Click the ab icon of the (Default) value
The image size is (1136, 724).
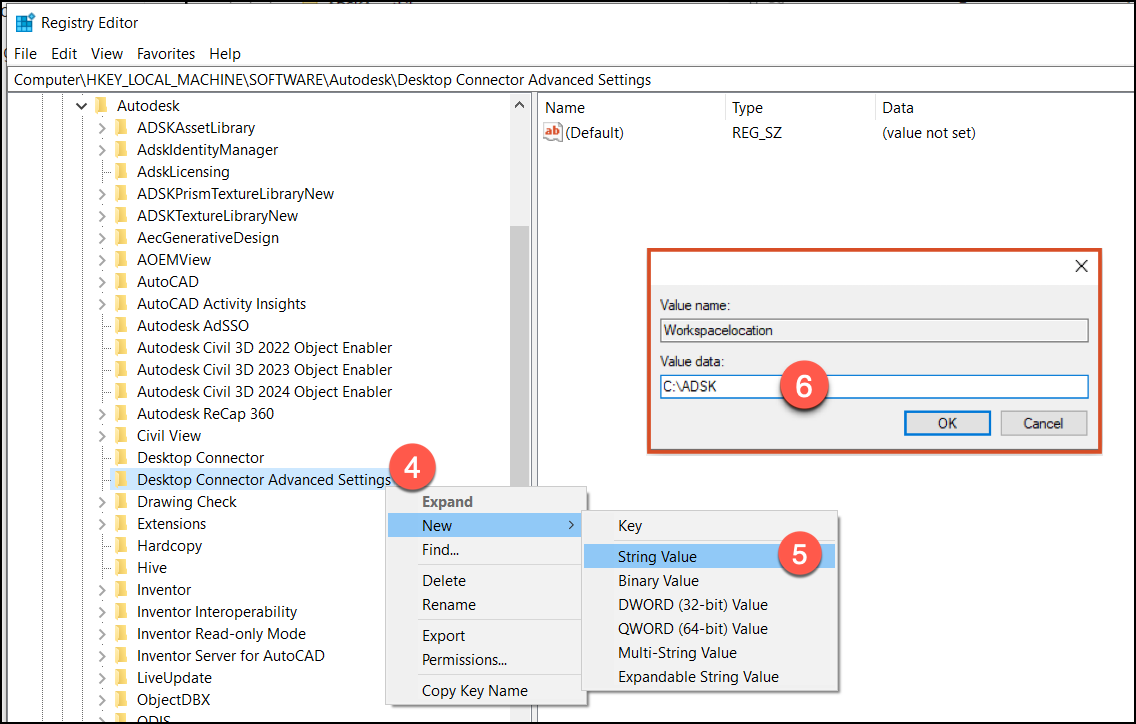click(553, 132)
